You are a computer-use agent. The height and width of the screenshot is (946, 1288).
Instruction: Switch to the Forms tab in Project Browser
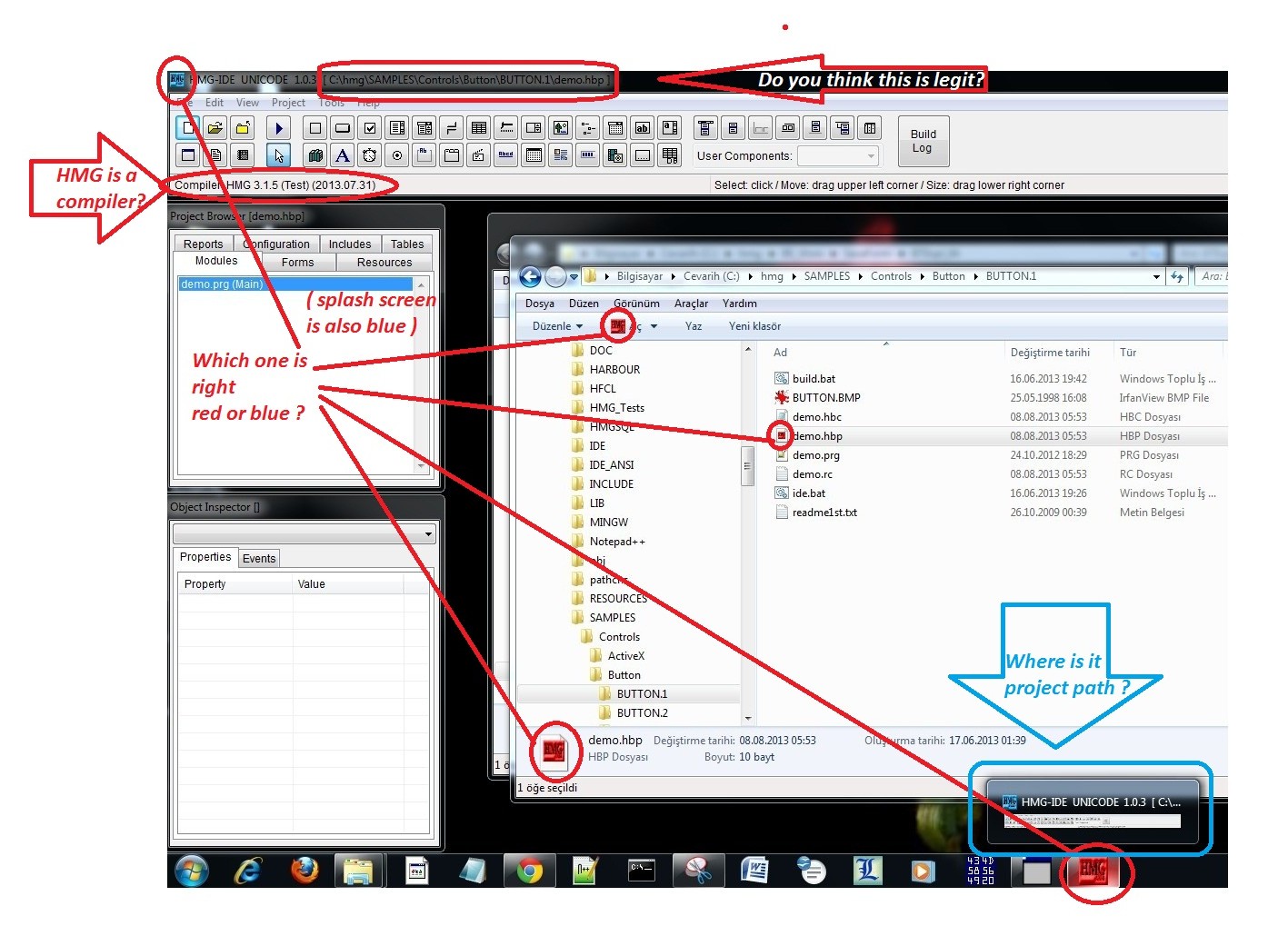point(297,262)
